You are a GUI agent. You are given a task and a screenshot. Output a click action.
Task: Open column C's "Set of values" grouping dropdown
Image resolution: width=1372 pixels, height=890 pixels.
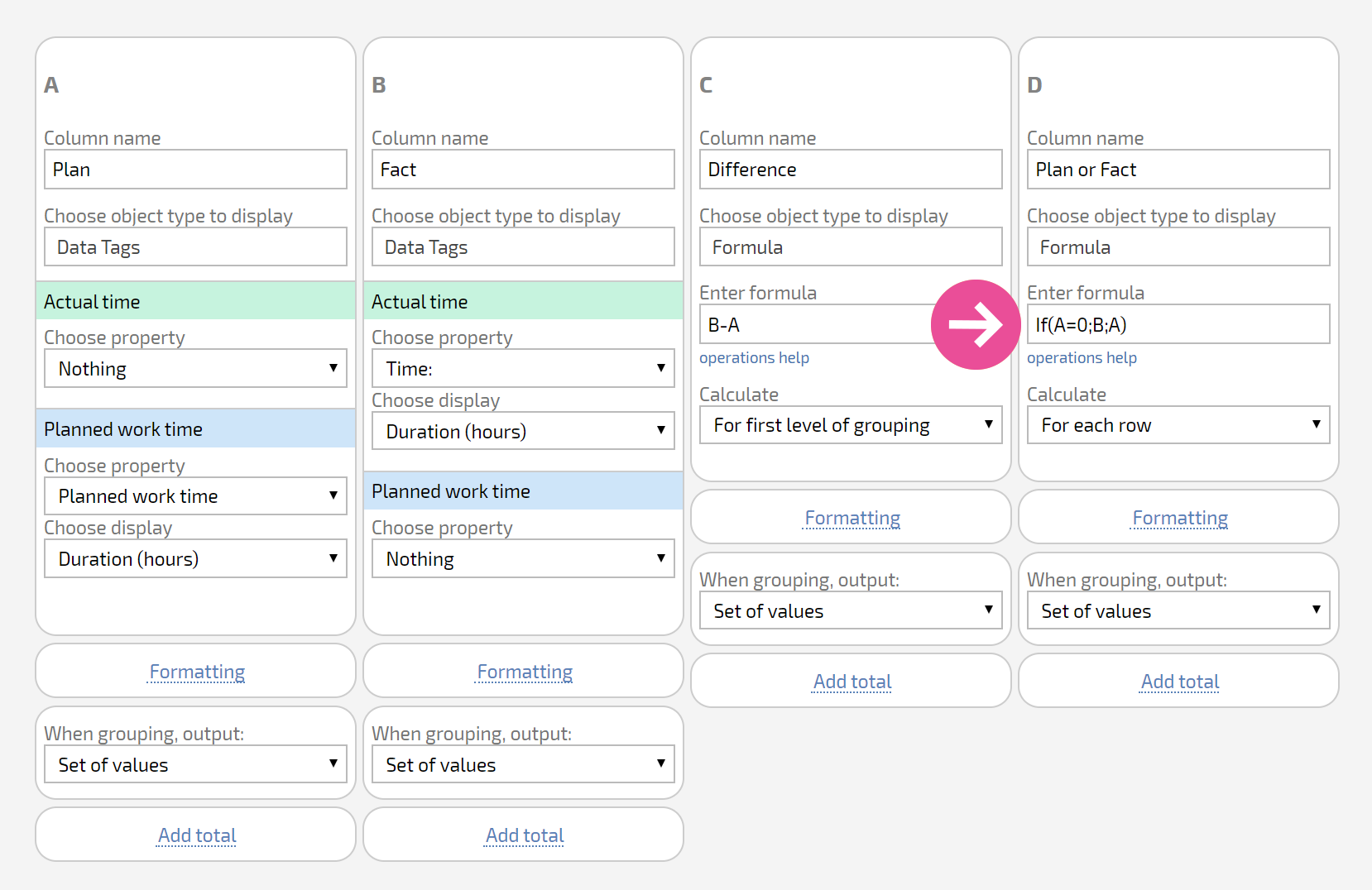click(x=851, y=610)
